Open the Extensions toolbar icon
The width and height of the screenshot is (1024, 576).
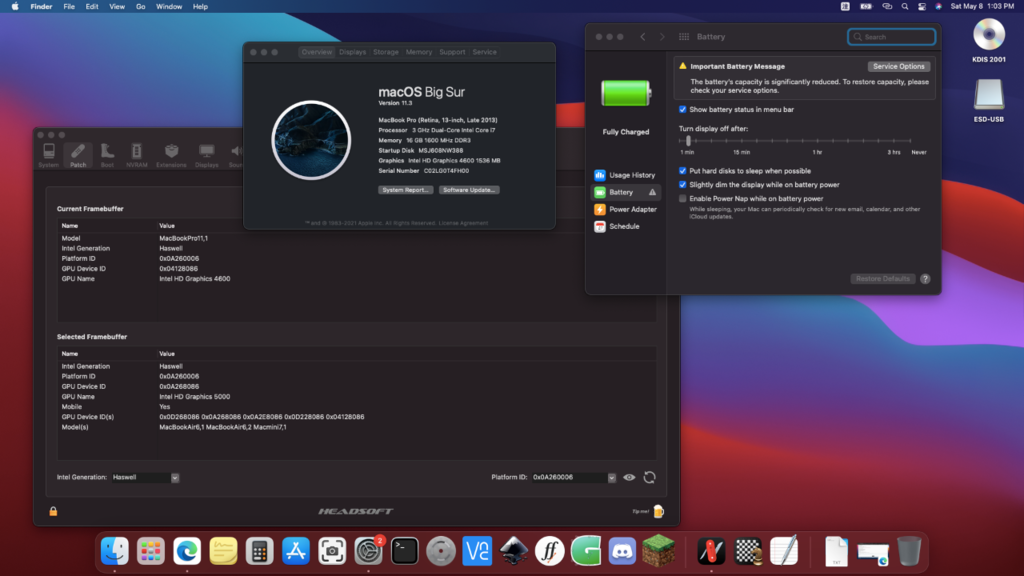[x=172, y=154]
